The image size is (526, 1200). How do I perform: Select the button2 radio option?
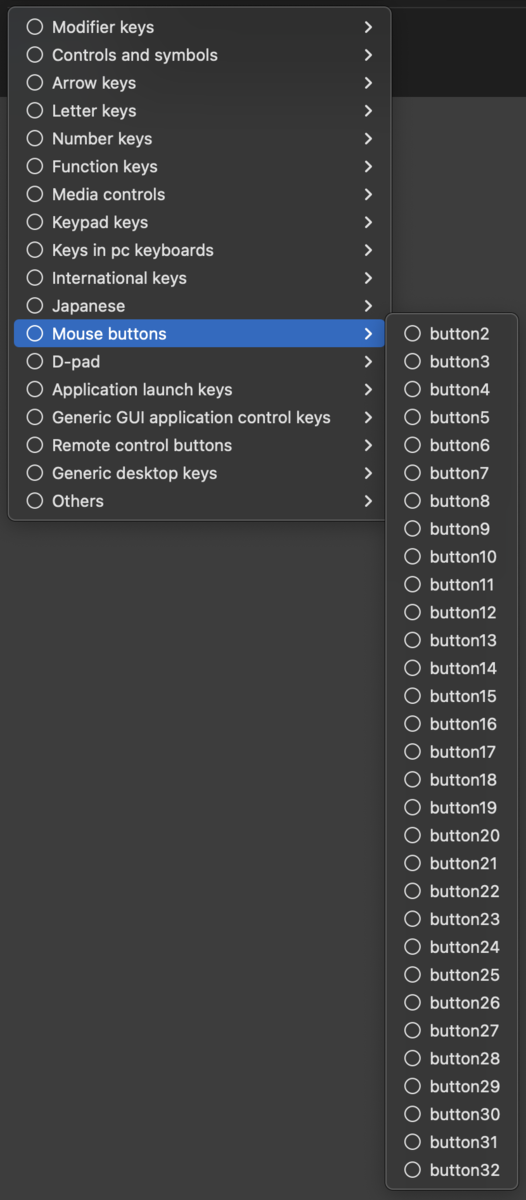452,334
